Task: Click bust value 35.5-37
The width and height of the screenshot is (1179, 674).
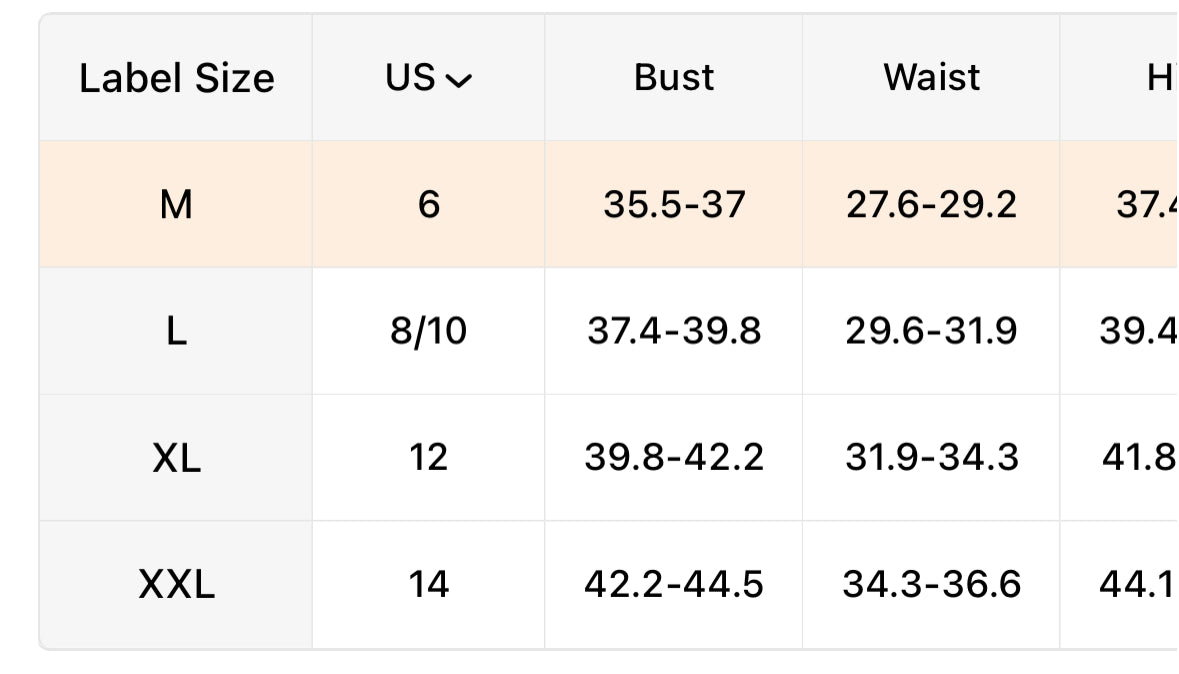Action: pyautogui.click(x=674, y=205)
